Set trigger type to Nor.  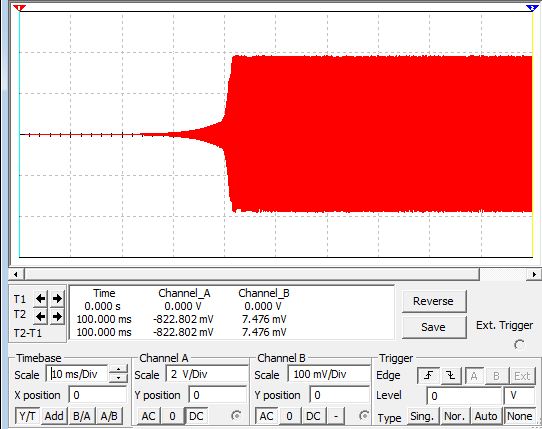[455, 416]
